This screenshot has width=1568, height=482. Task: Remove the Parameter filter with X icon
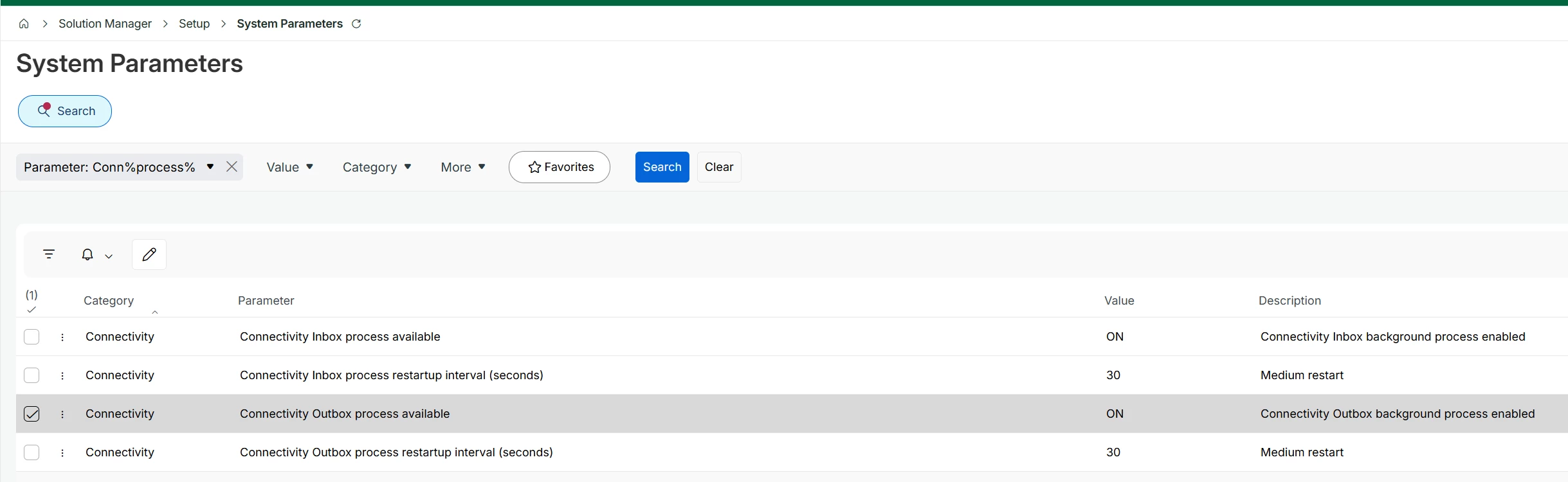[232, 167]
